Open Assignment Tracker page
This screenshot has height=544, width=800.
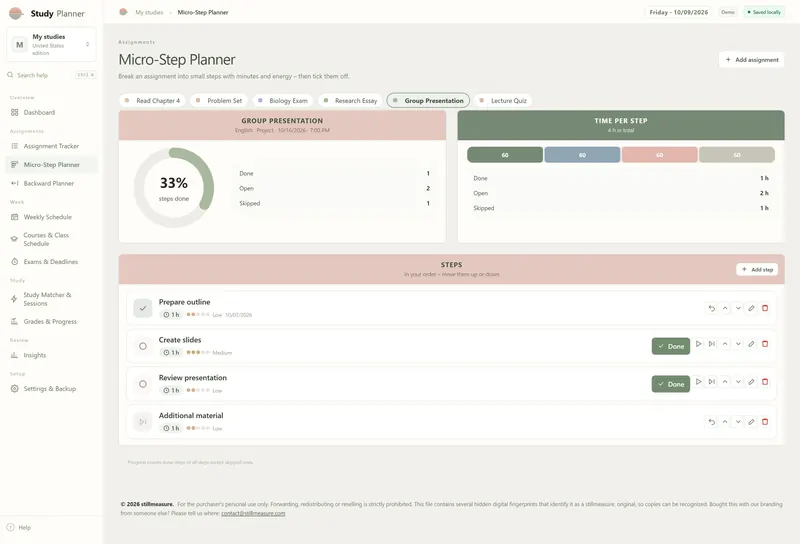coord(52,146)
